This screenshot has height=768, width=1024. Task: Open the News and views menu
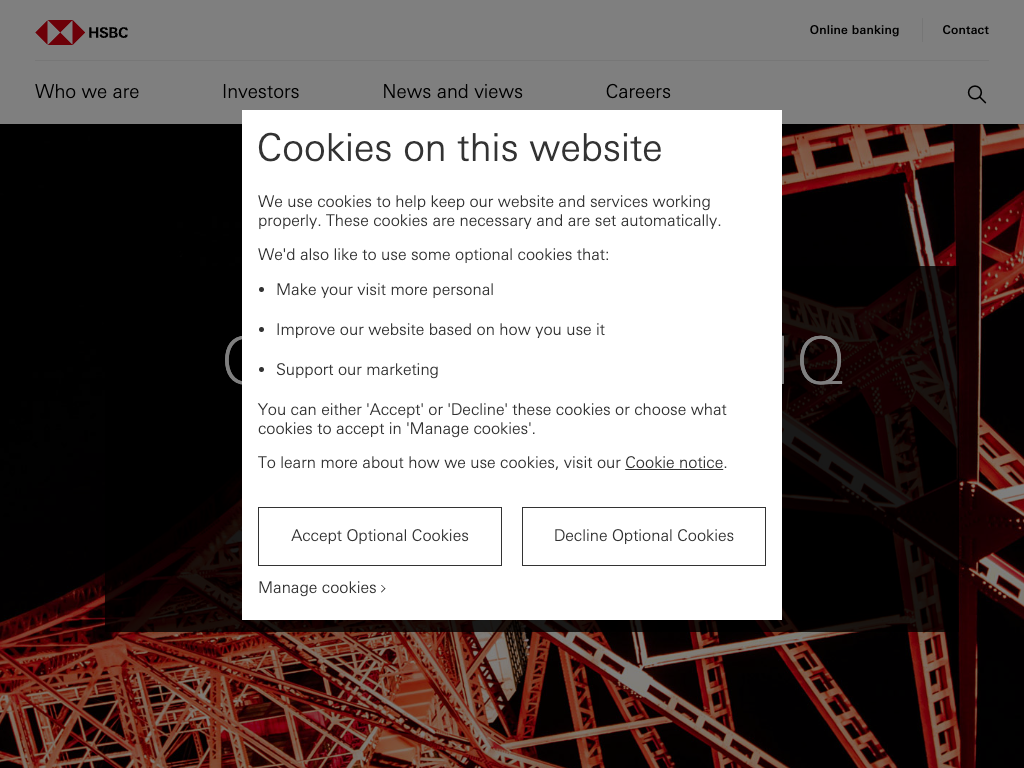coord(452,92)
